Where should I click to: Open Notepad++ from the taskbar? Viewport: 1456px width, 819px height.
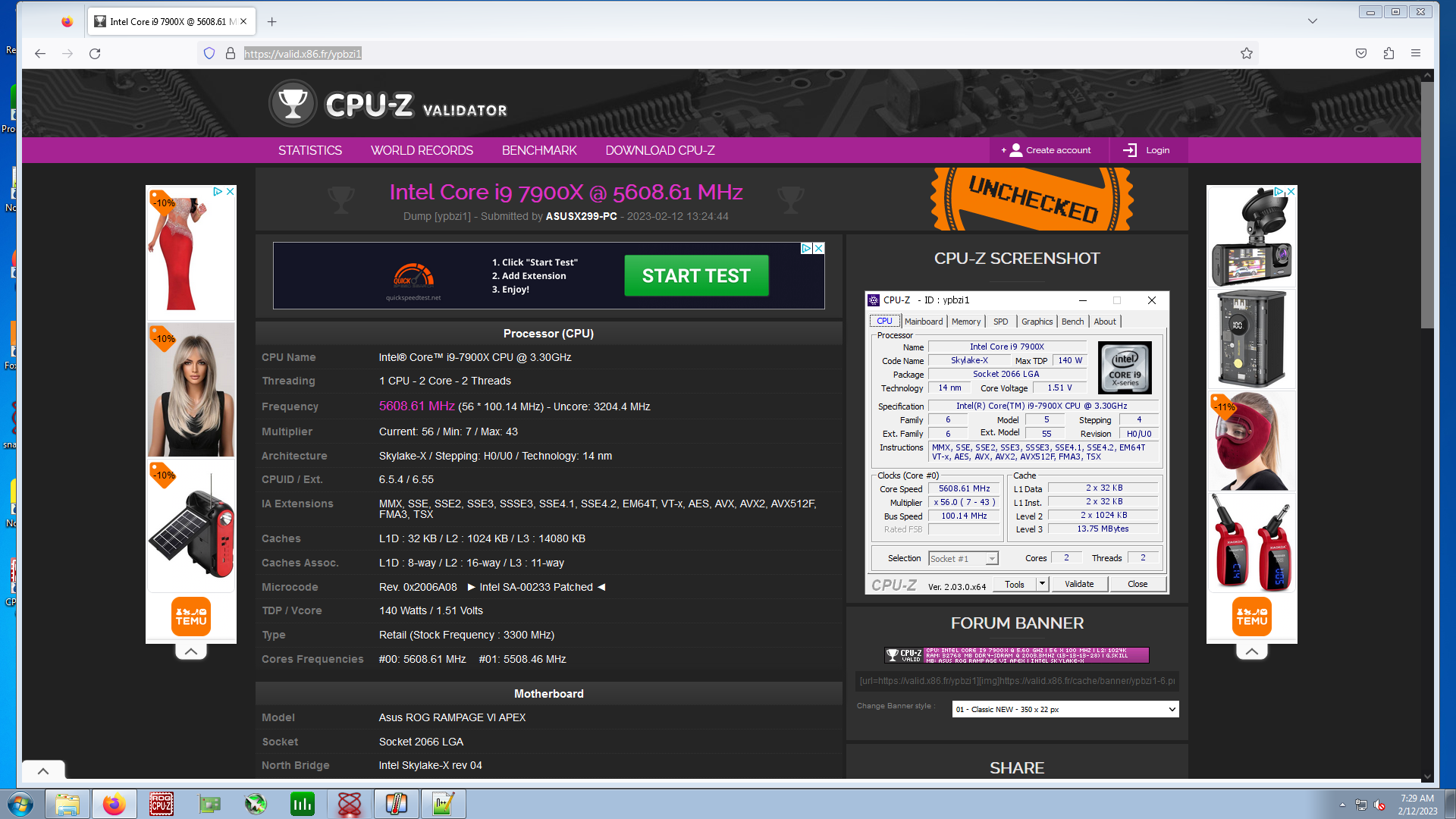tap(444, 804)
